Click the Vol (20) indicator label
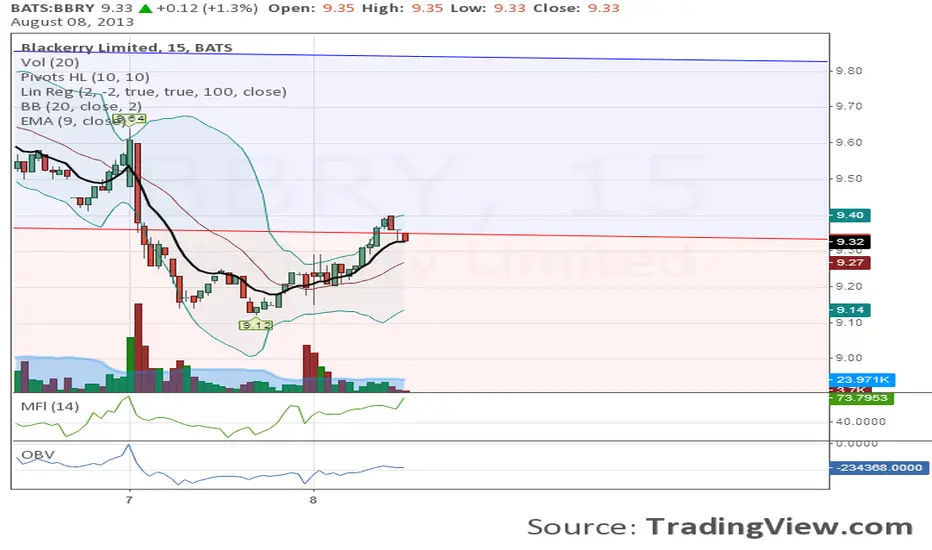Image resolution: width=932 pixels, height=550 pixels. pos(50,62)
